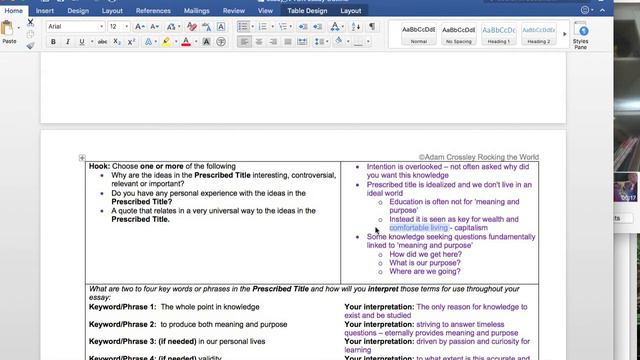Switch to the Home tab

[13, 11]
